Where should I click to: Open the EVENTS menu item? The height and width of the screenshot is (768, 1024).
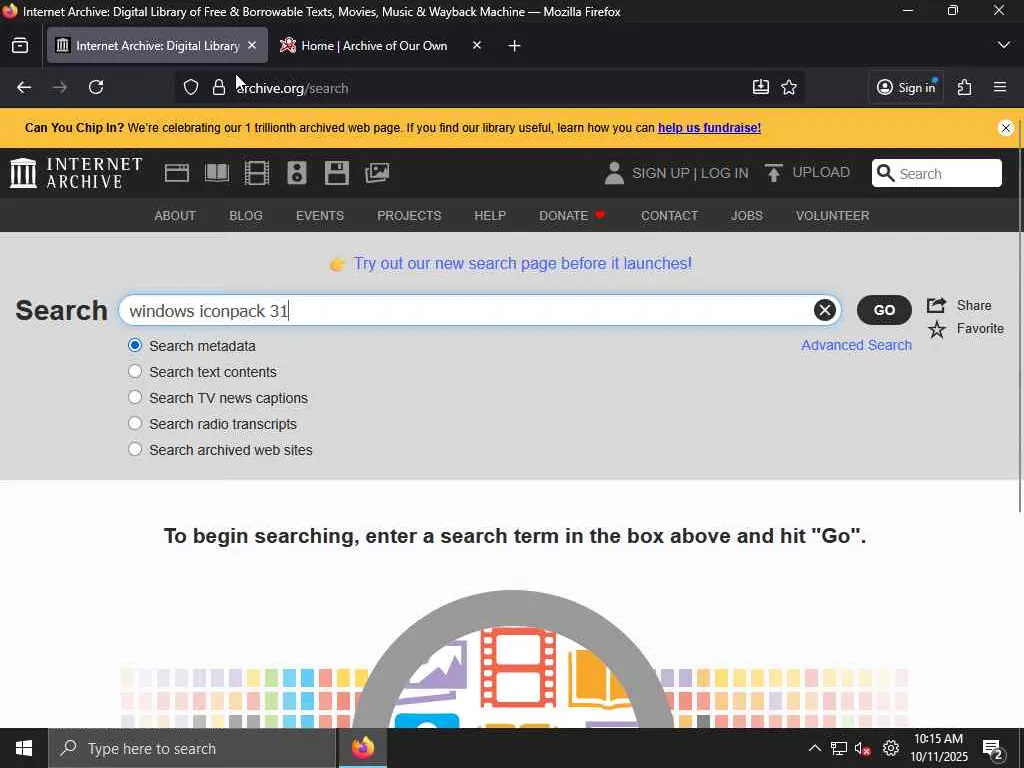tap(319, 216)
